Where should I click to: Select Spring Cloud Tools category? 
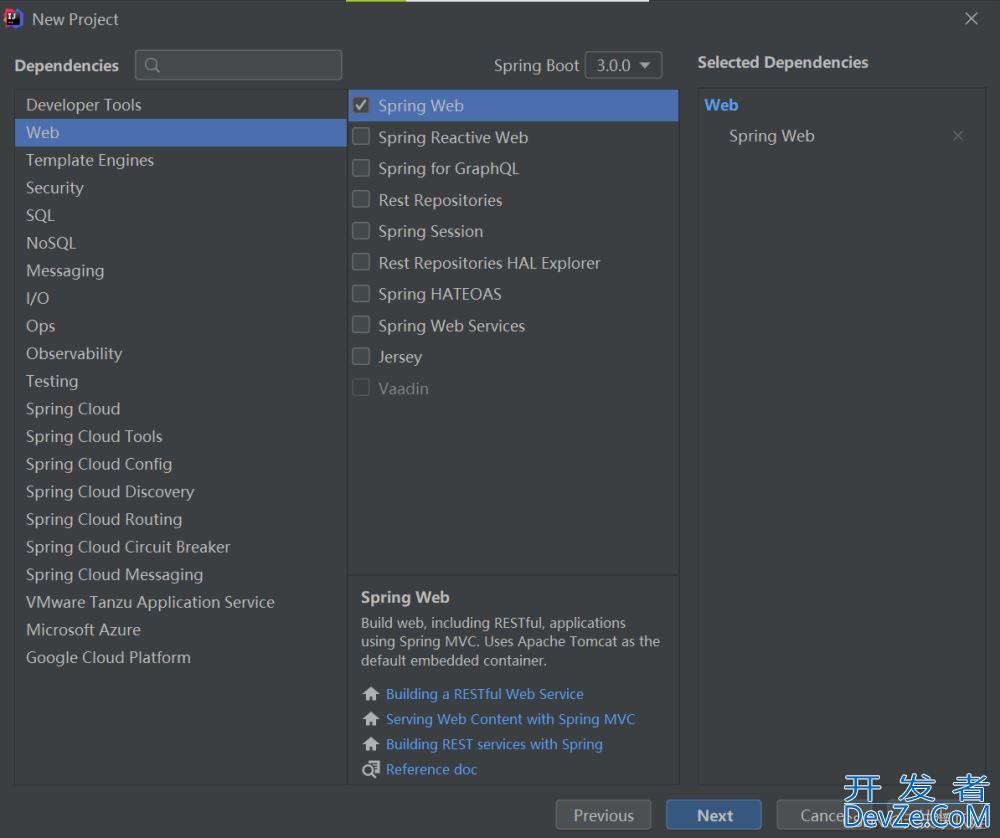180,436
